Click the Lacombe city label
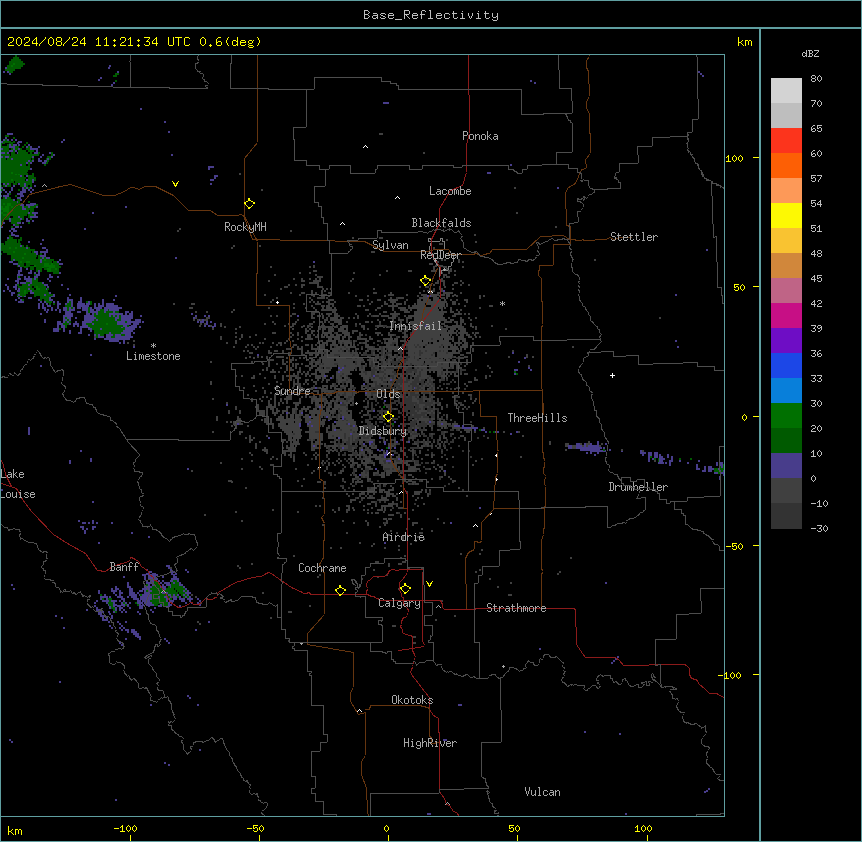The image size is (862, 842). point(450,191)
